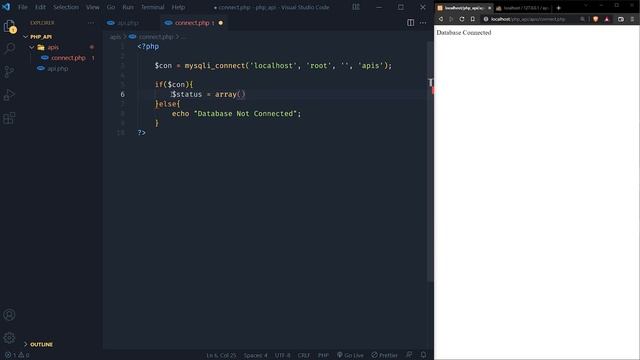Open the Run menu

pos(128,7)
